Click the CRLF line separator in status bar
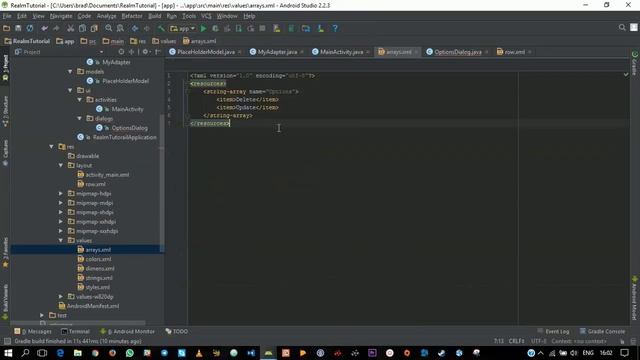 516,342
